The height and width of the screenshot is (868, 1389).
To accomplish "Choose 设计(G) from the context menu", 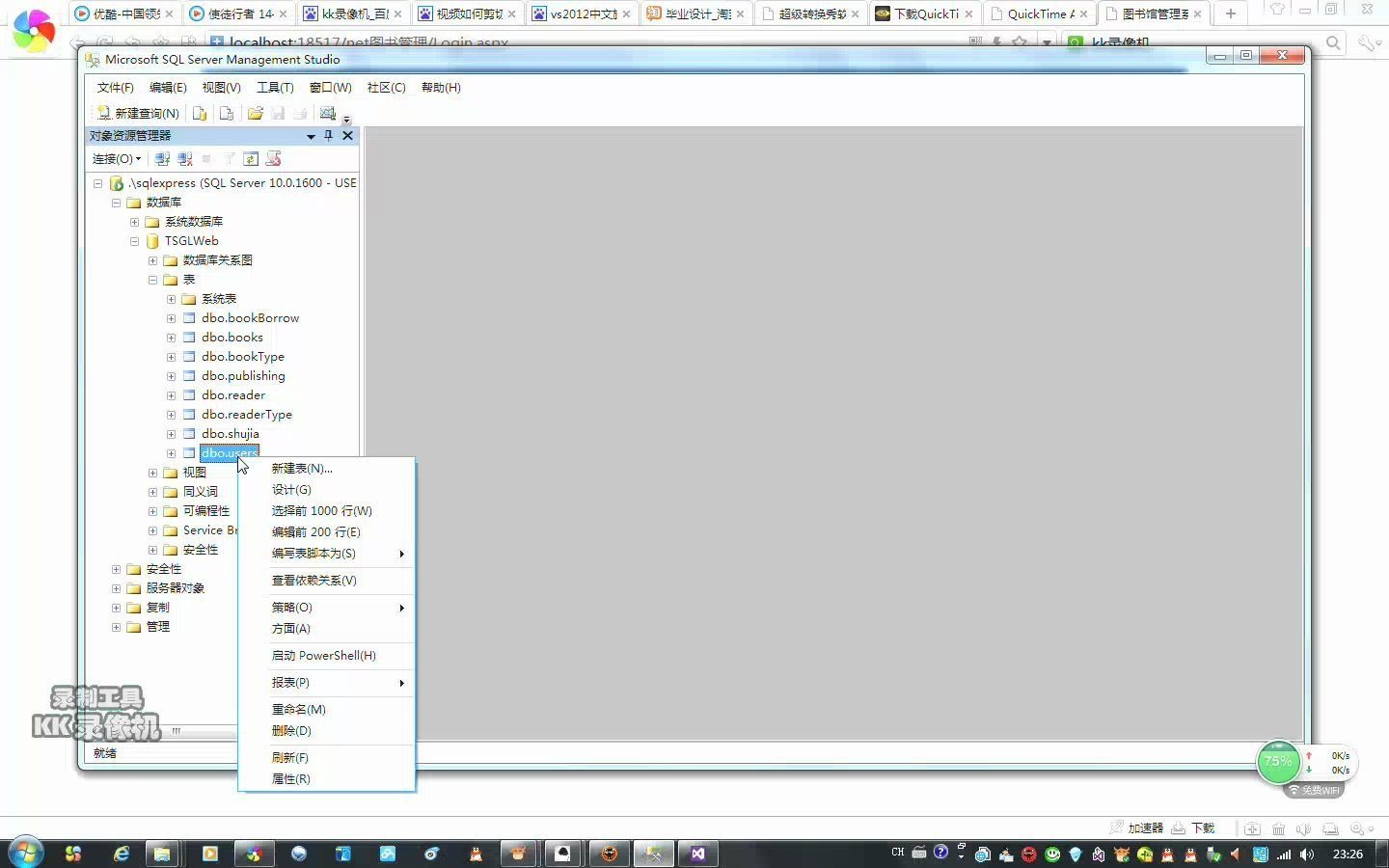I will pos(292,490).
